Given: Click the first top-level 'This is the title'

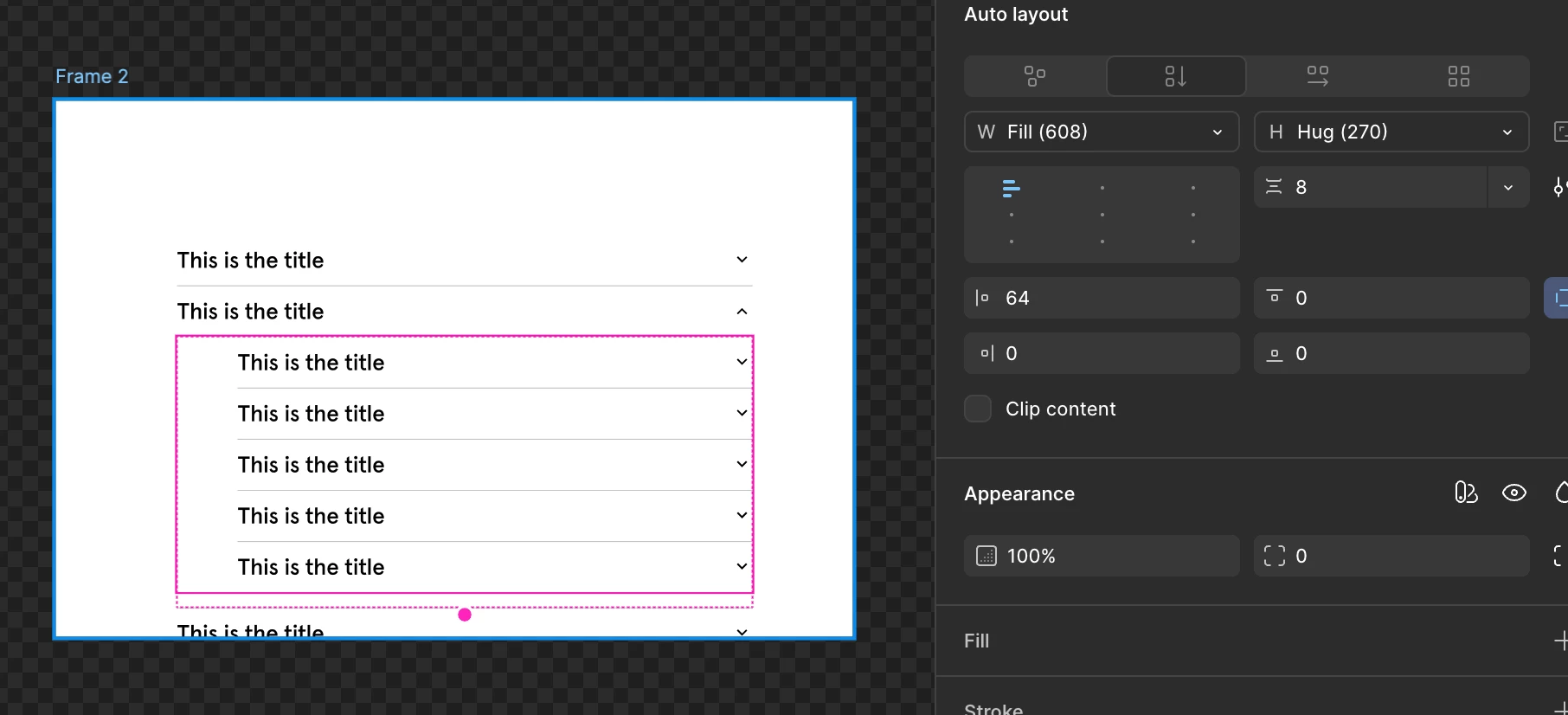Looking at the screenshot, I should (250, 261).
